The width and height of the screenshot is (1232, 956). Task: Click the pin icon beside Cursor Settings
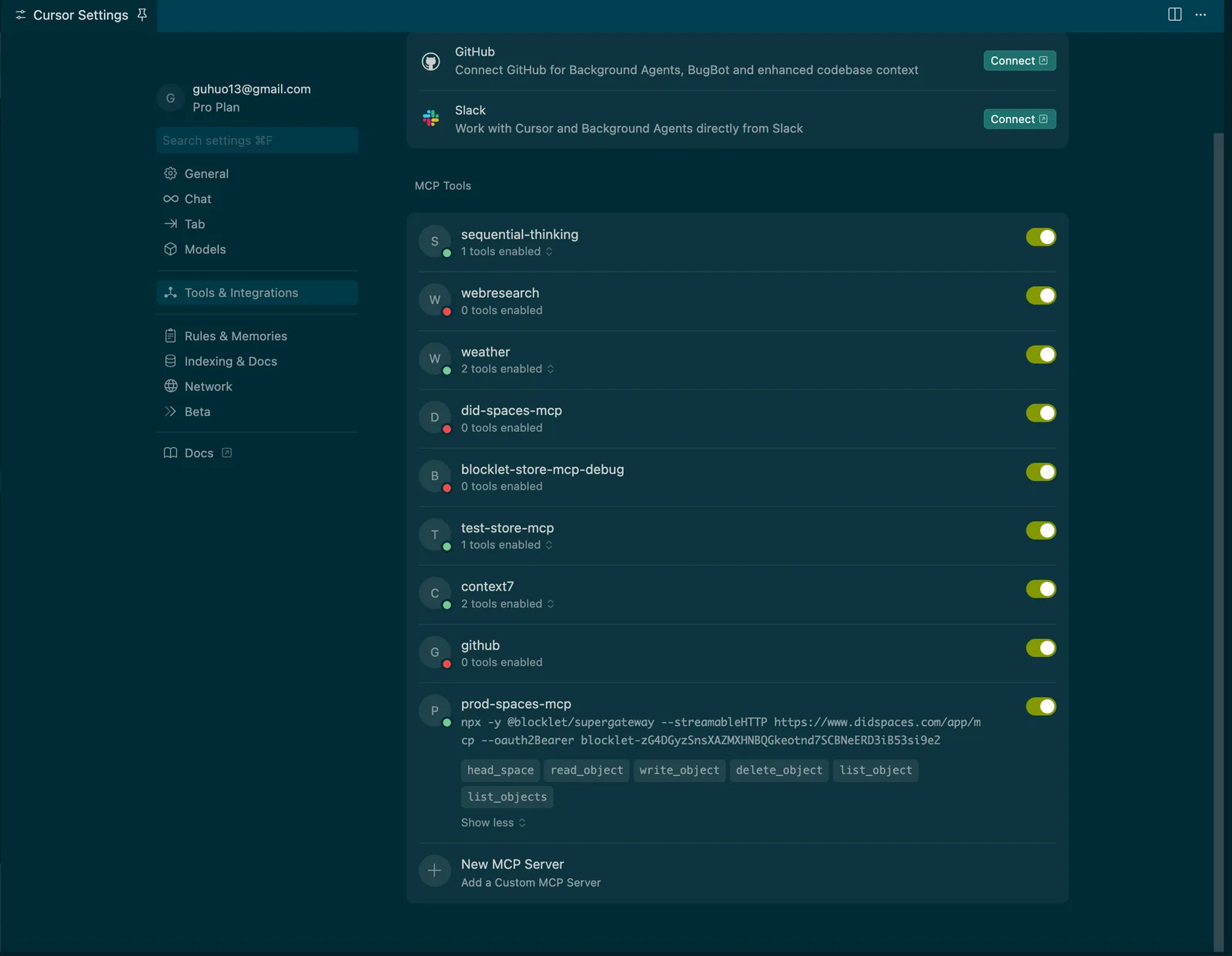tap(142, 15)
